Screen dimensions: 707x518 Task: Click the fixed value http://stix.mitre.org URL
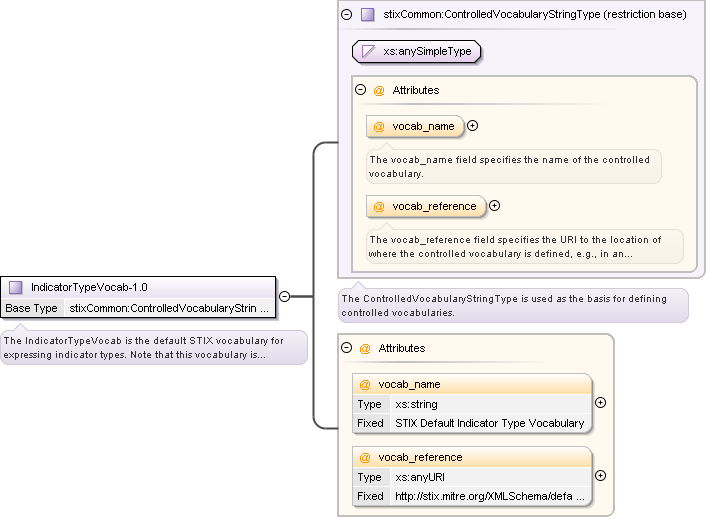(x=488, y=496)
